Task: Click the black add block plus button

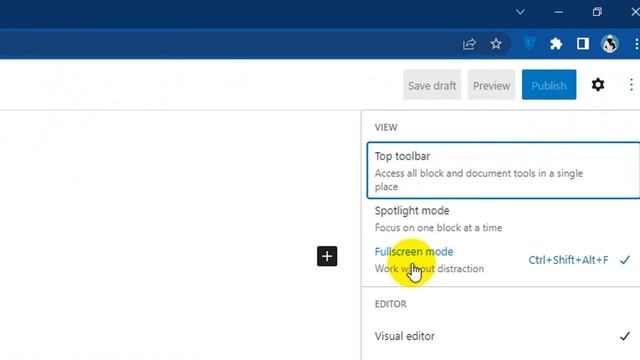Action: [327, 256]
